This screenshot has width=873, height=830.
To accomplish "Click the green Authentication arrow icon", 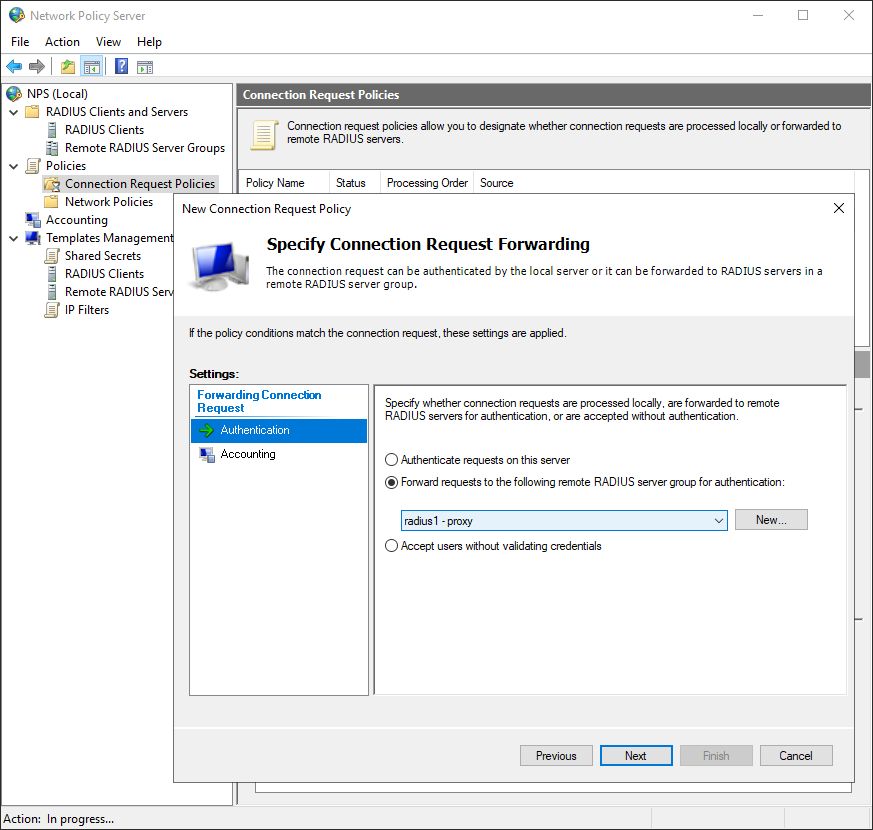I will (207, 430).
